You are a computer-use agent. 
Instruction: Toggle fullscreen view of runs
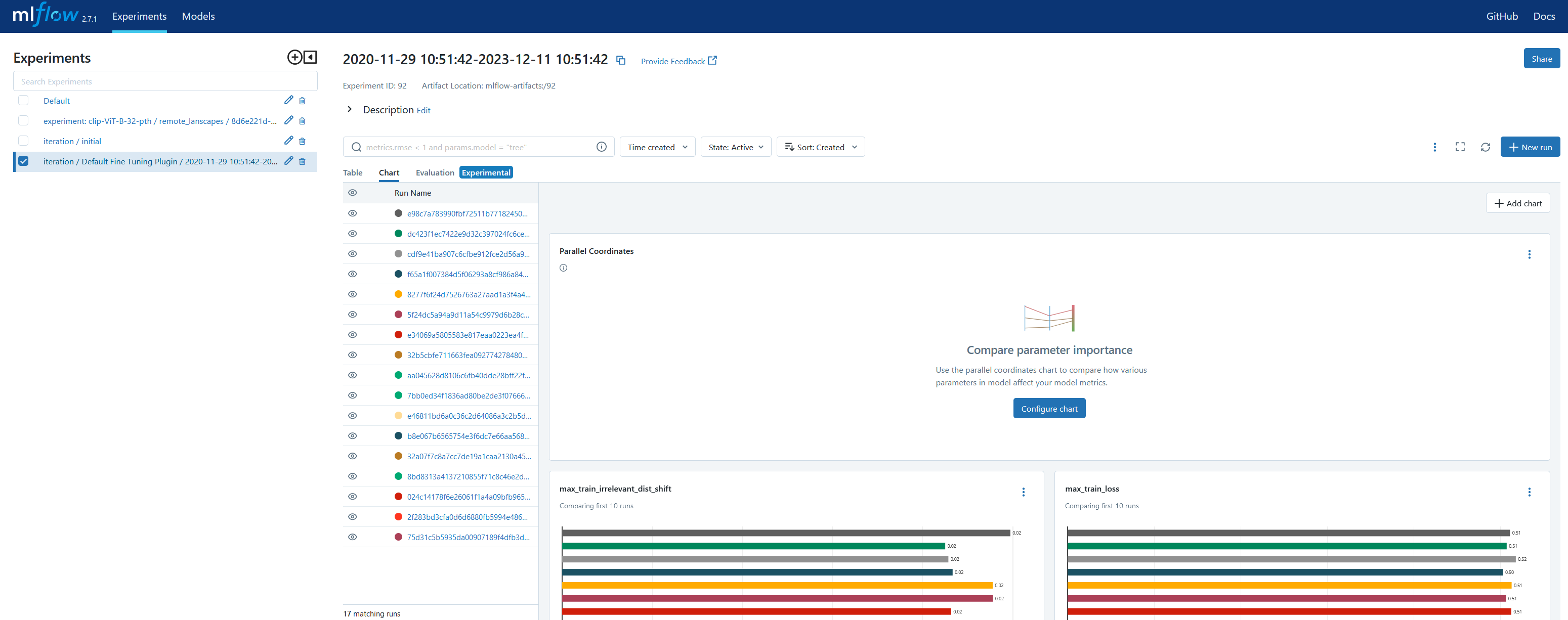click(x=1460, y=147)
